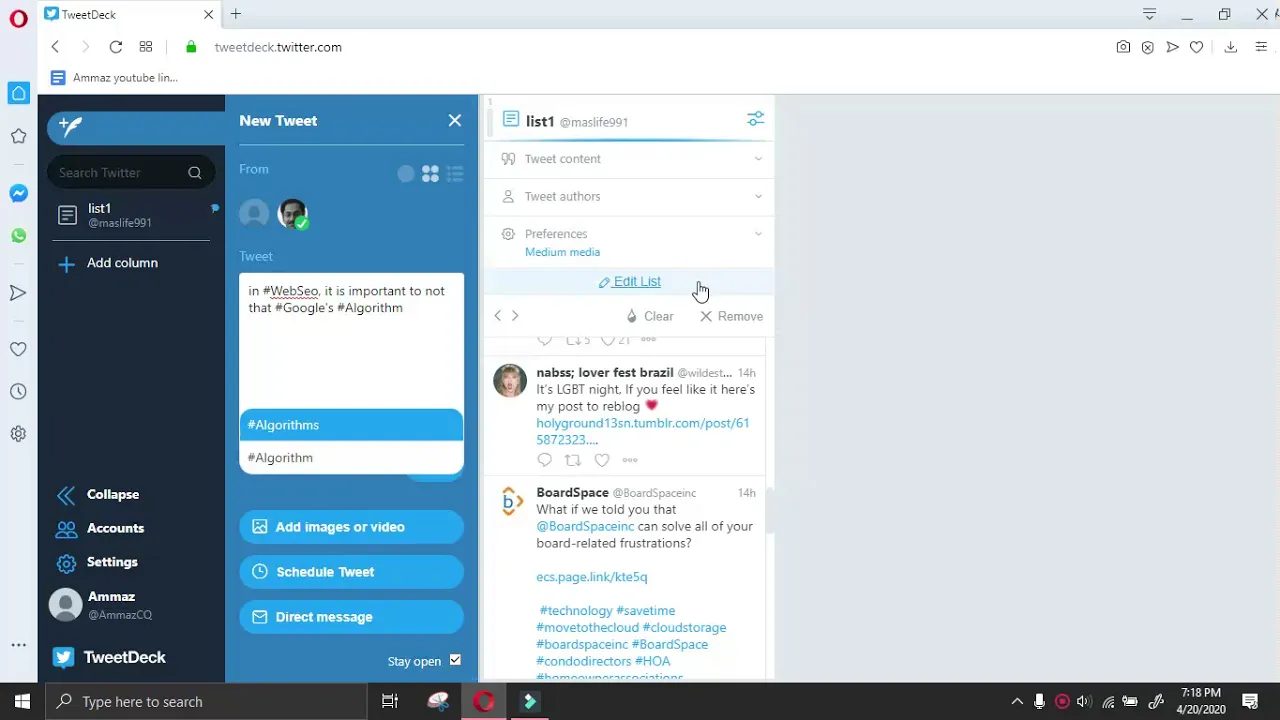Open the Ammaz @AmmazCQ profile
This screenshot has height=720, width=1280.
pos(103,605)
